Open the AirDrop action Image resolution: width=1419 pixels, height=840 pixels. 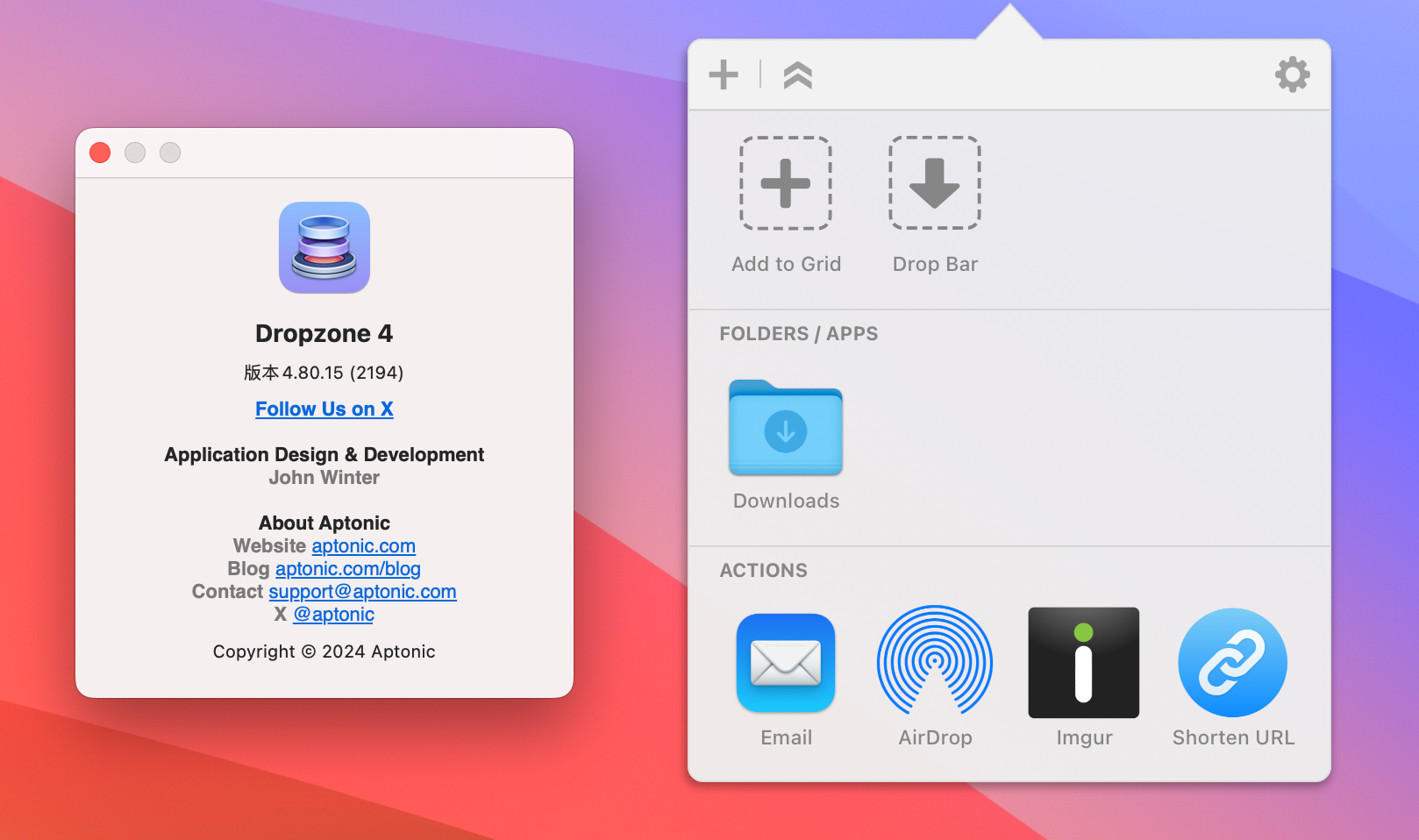934,662
